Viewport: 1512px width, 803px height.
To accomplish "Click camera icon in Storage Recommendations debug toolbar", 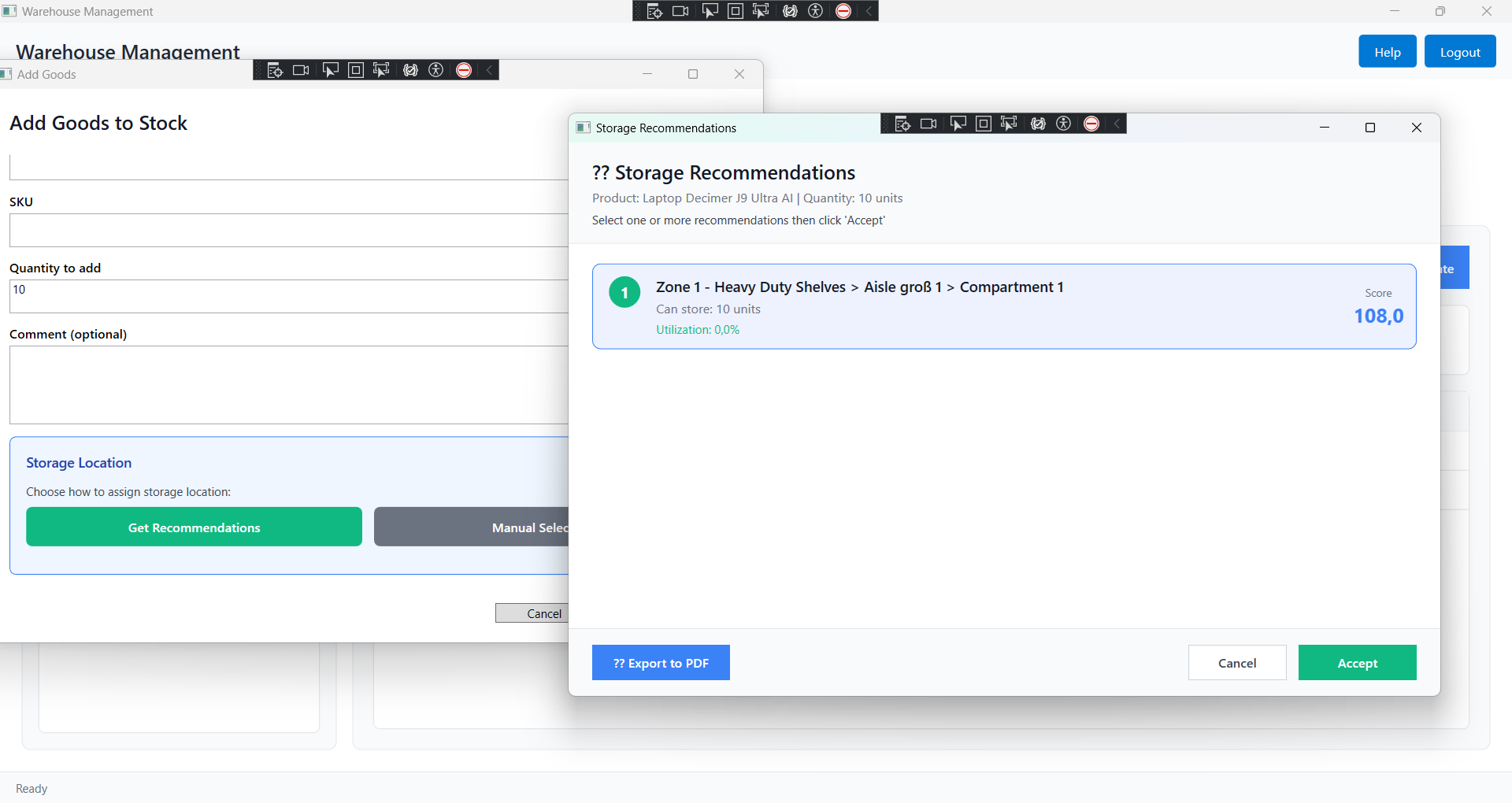I will coord(928,124).
